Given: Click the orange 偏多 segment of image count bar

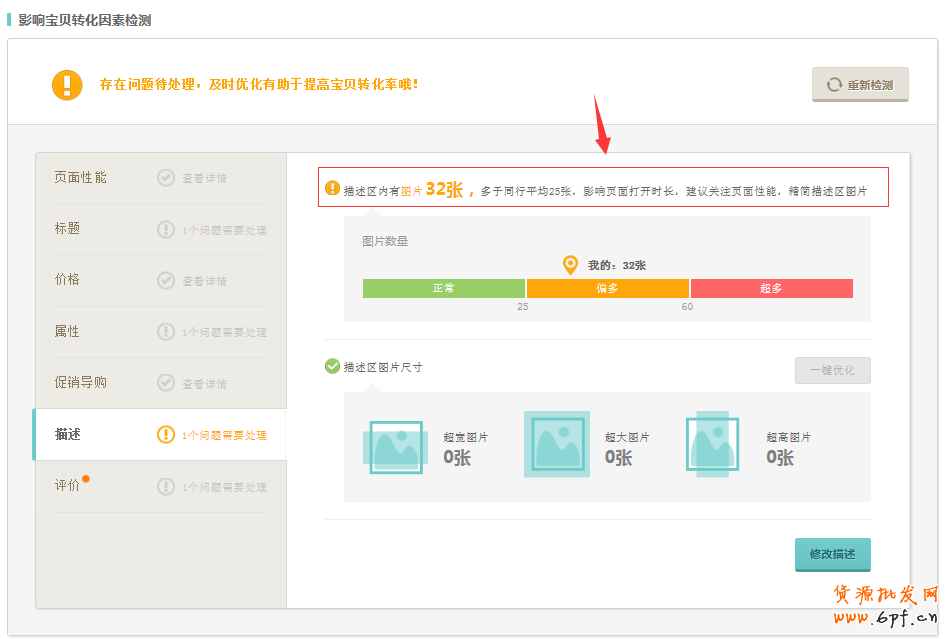Looking at the screenshot, I should point(608,288).
